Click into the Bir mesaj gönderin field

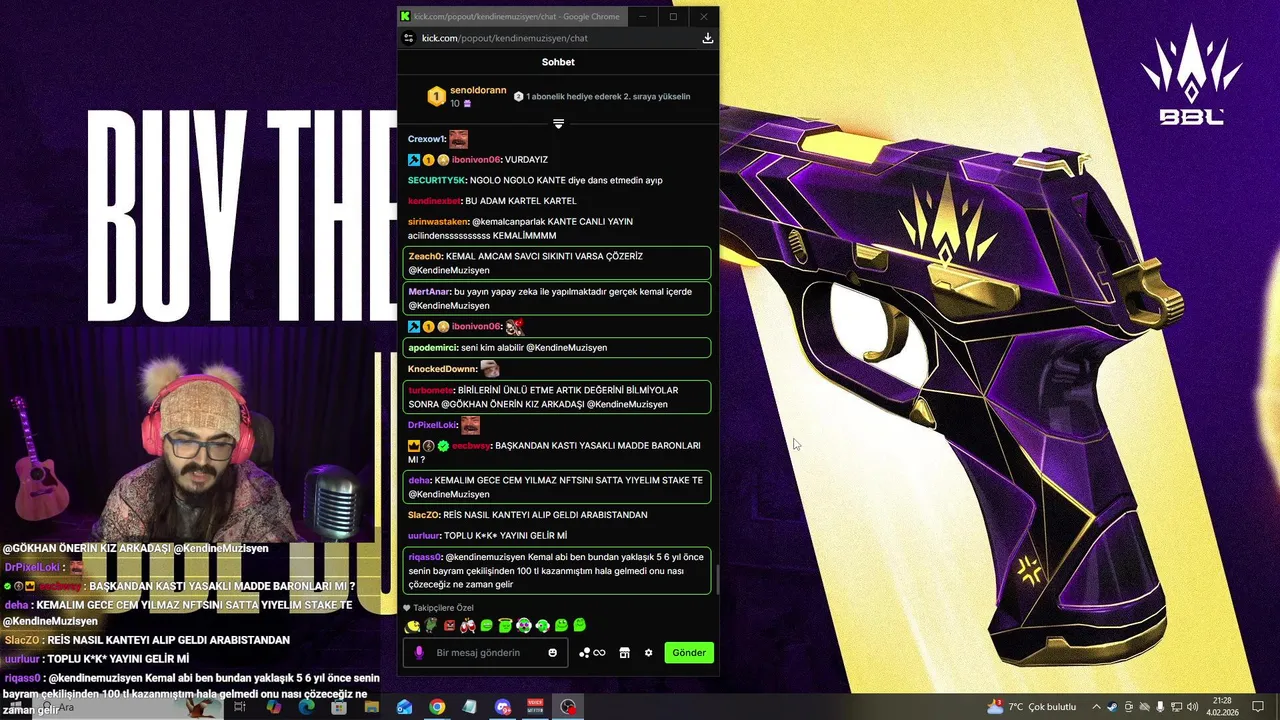pyautogui.click(x=485, y=653)
